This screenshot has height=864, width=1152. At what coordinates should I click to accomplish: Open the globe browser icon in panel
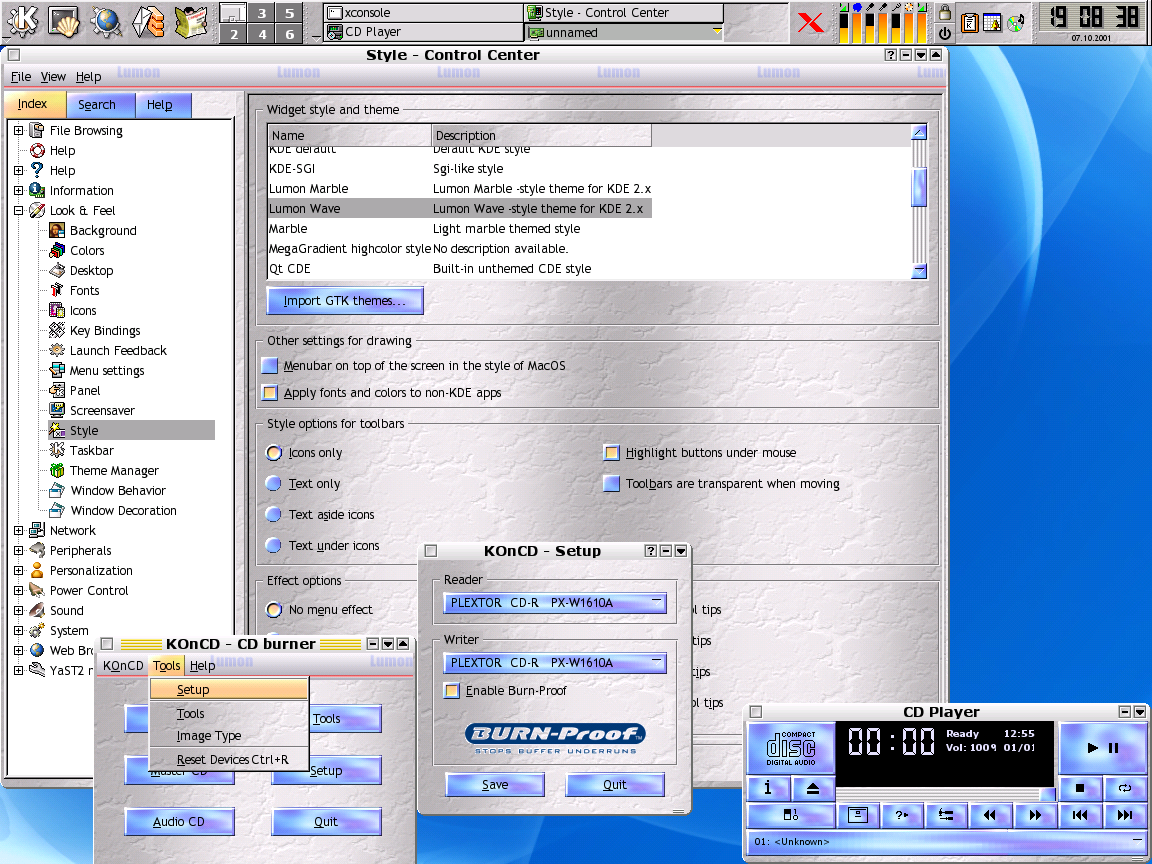point(106,21)
